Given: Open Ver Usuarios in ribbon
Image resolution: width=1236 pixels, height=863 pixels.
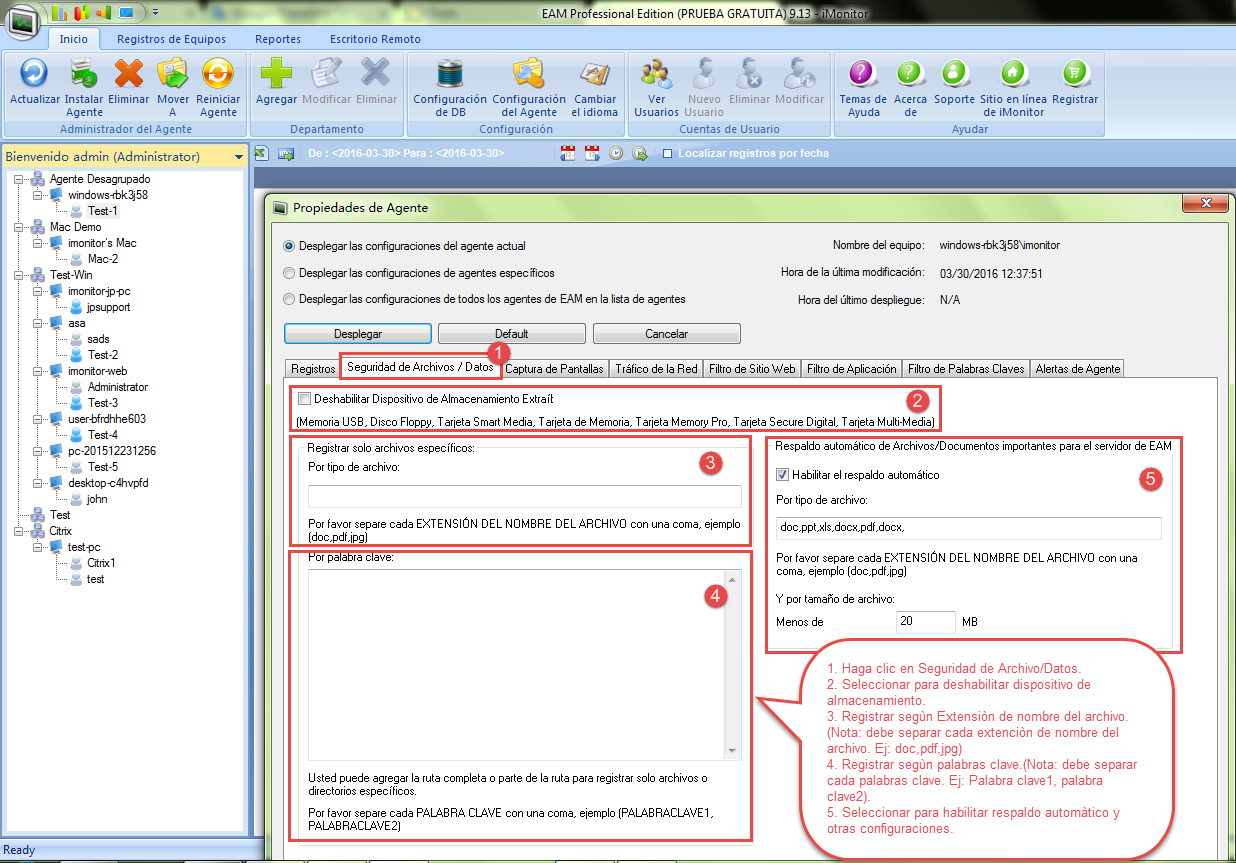Looking at the screenshot, I should (x=656, y=74).
